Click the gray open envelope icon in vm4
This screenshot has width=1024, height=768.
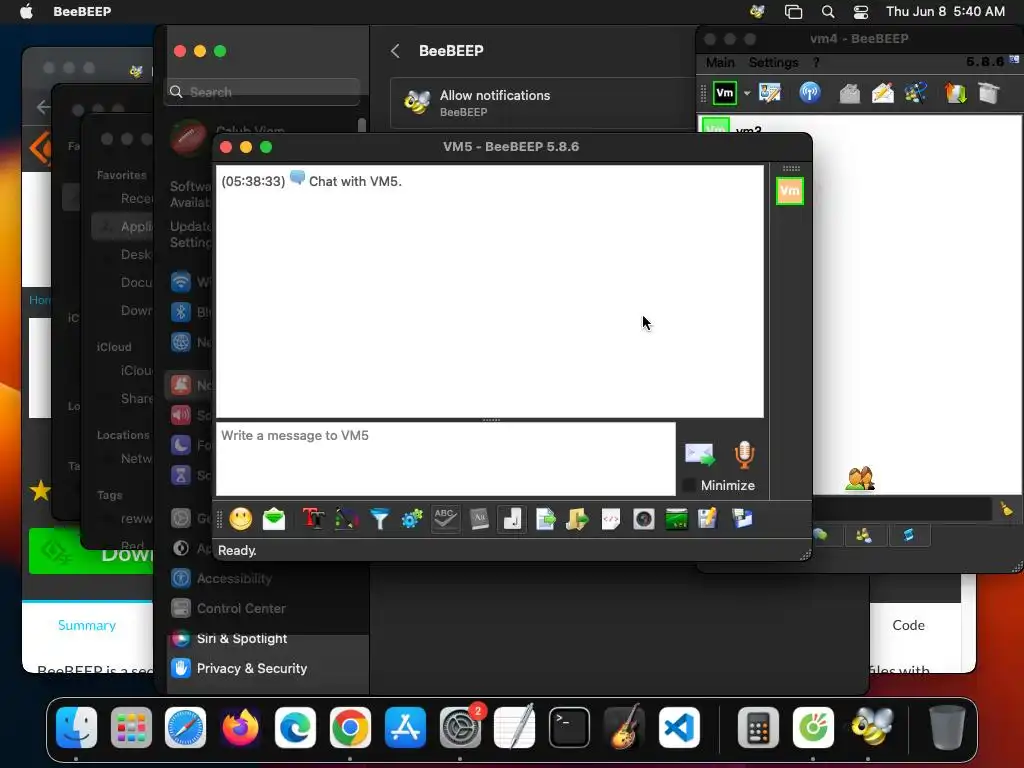point(850,93)
